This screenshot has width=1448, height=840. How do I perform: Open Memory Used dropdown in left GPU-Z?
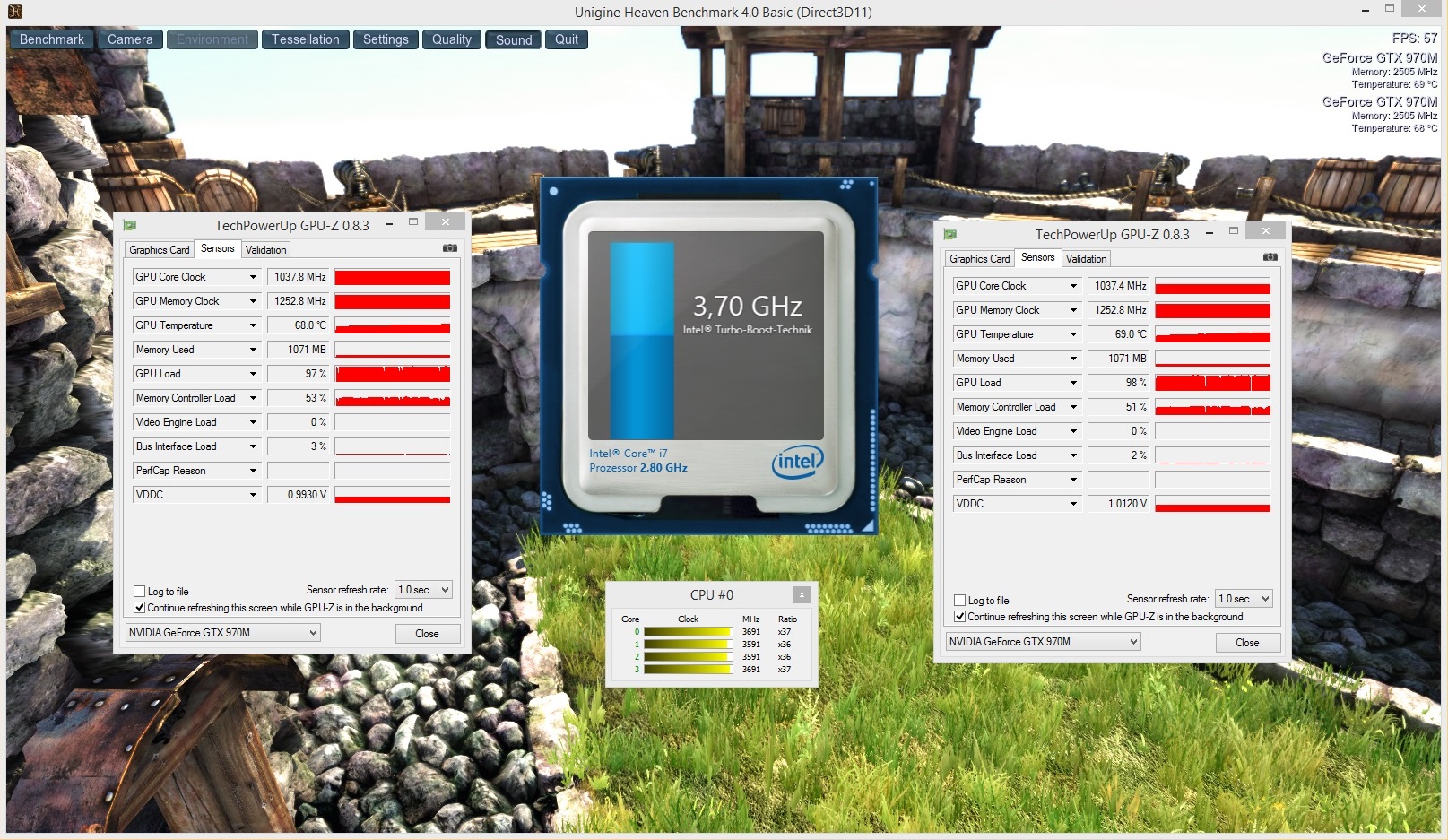(253, 350)
